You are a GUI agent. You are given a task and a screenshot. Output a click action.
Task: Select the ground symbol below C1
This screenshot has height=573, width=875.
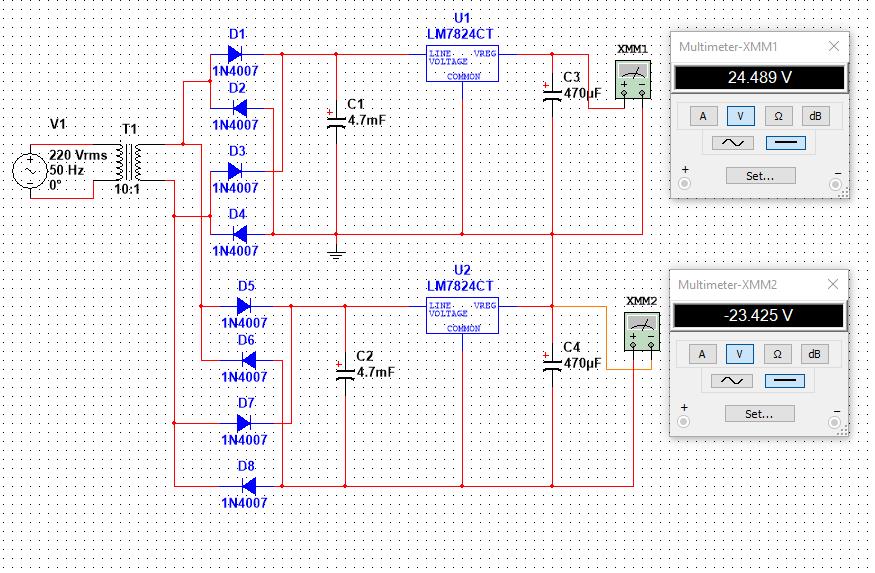click(x=336, y=255)
